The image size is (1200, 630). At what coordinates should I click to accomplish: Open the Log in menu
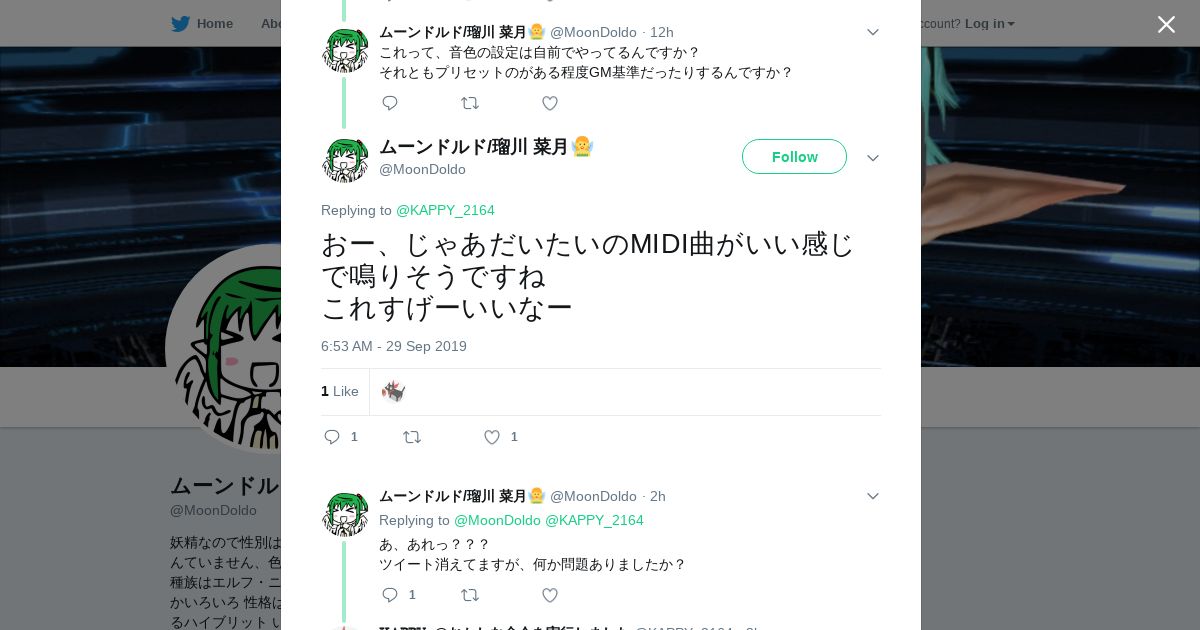coord(989,23)
